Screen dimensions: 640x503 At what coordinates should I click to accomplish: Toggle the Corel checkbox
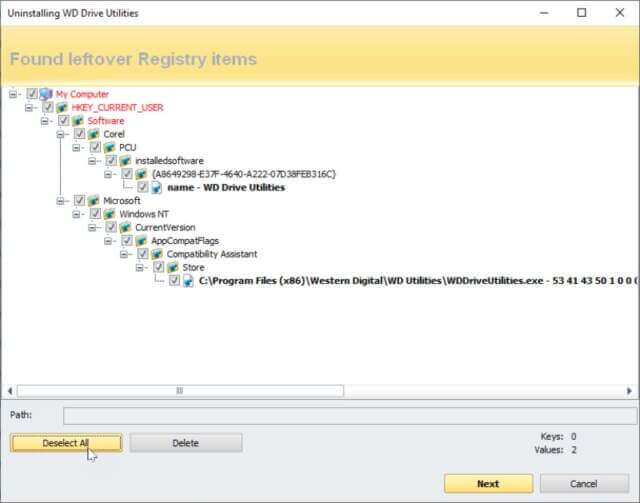click(x=79, y=134)
